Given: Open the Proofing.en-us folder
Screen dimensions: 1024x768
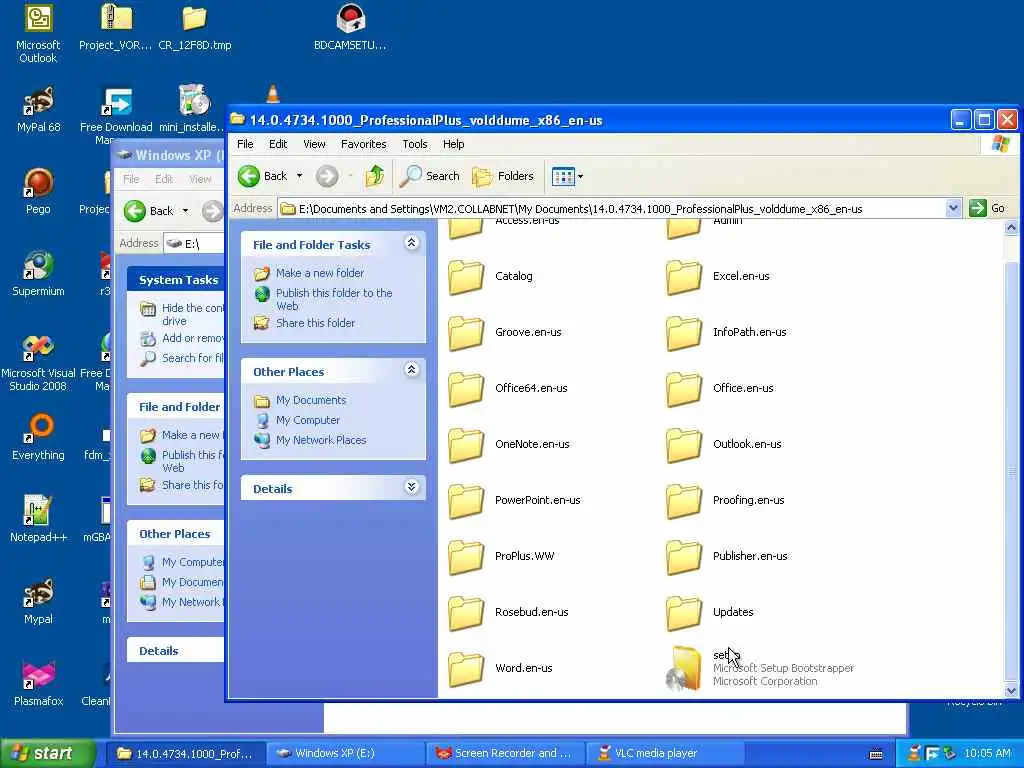Looking at the screenshot, I should click(725, 501).
